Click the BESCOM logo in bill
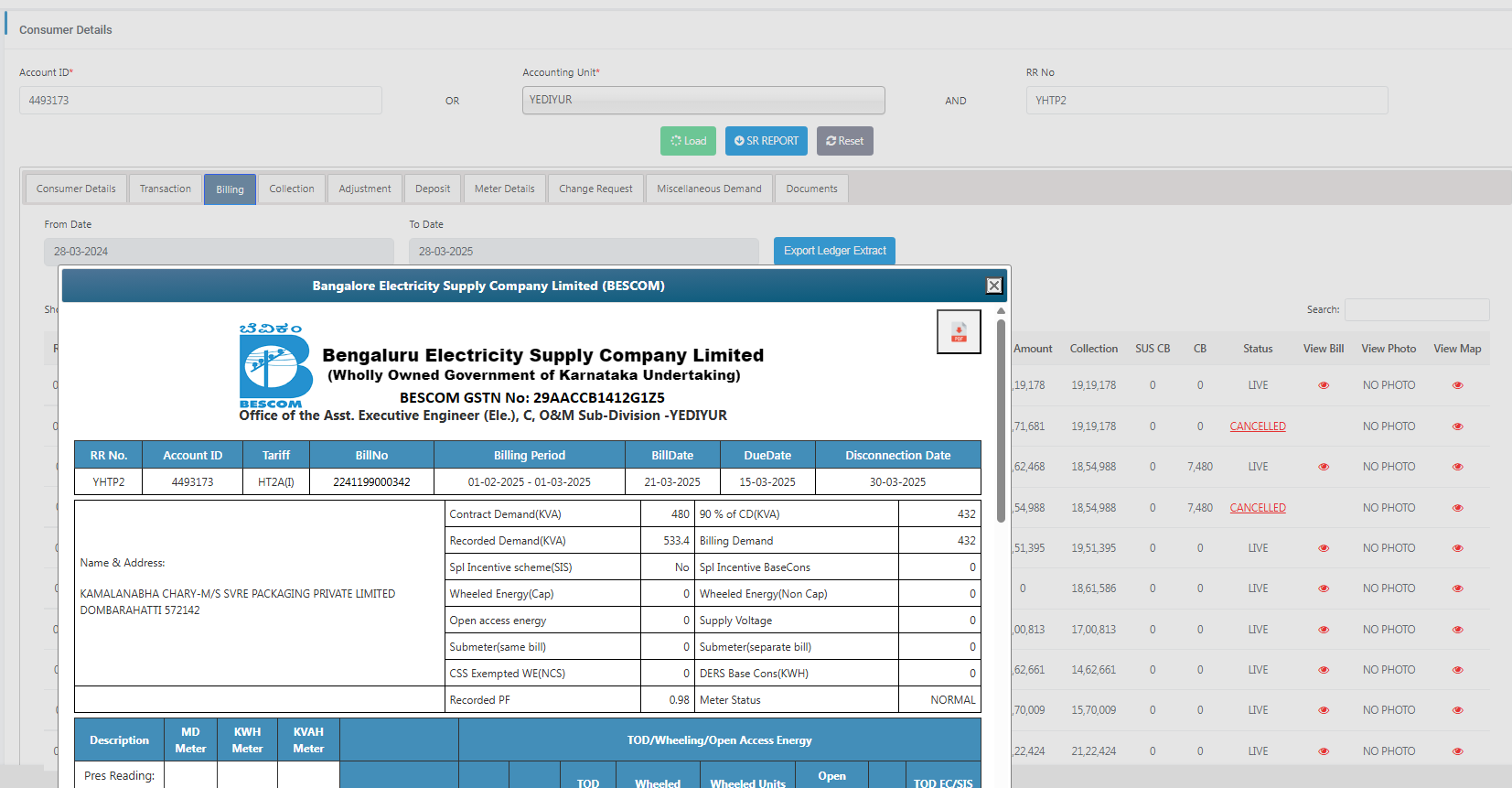This screenshot has width=1512, height=788. point(274,366)
